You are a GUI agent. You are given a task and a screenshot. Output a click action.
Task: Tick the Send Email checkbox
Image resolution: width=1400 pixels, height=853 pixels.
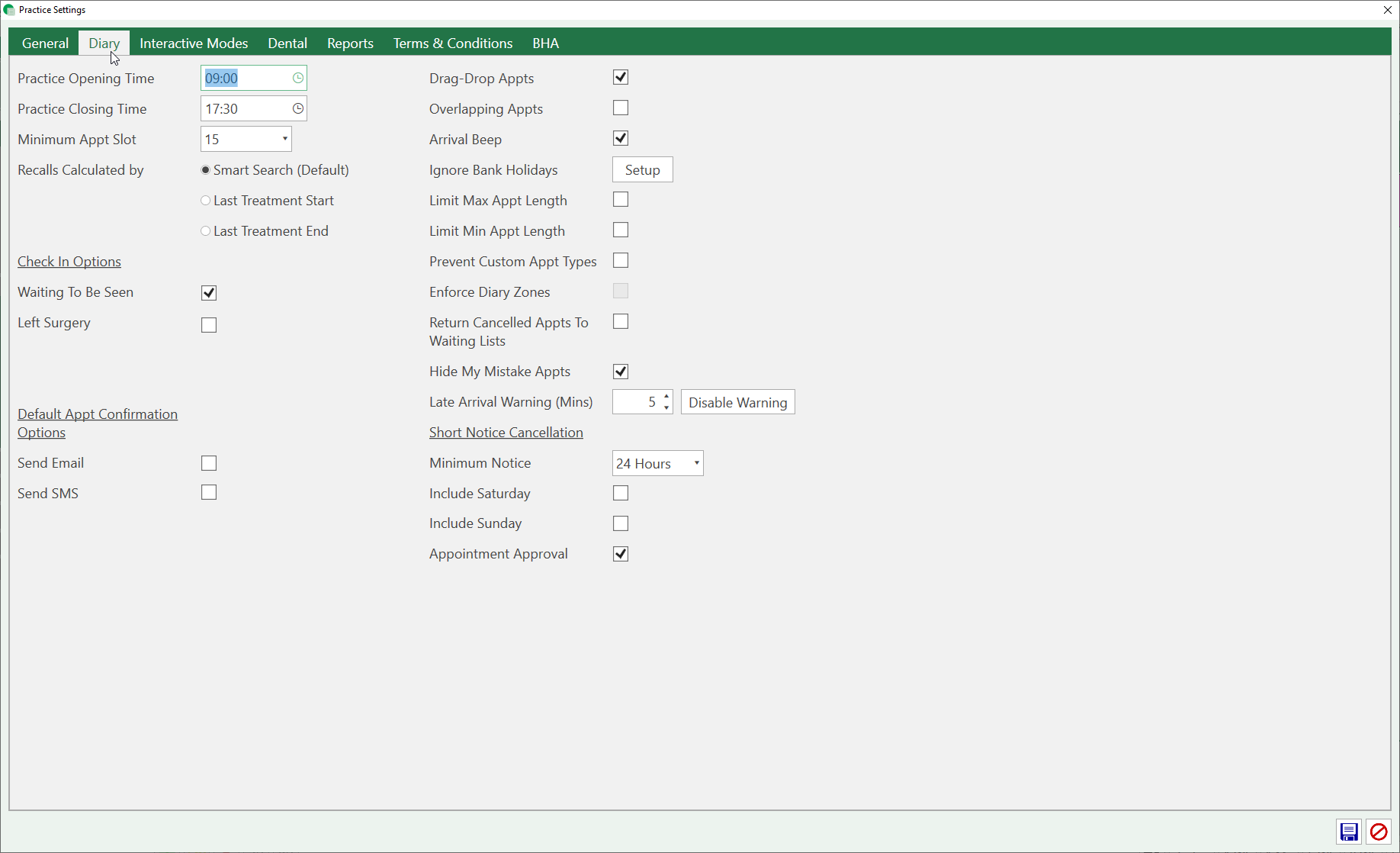pyautogui.click(x=209, y=463)
